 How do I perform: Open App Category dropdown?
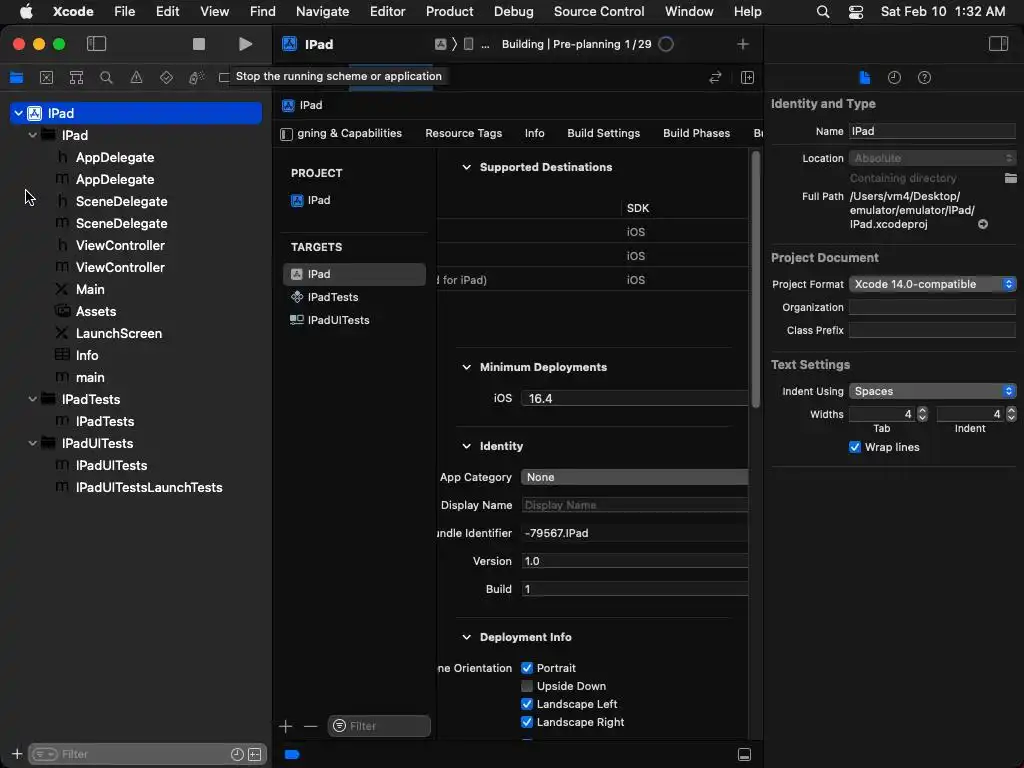tap(635, 477)
